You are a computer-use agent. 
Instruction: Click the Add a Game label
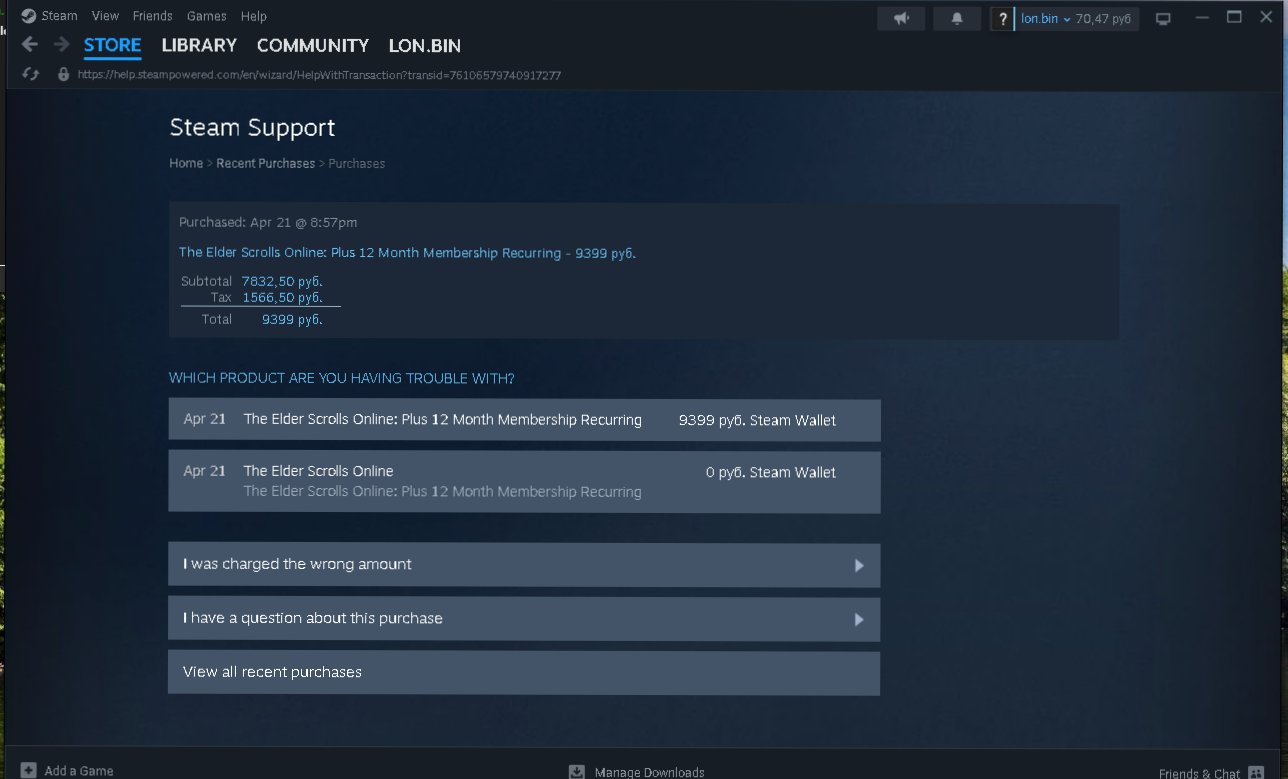coord(79,771)
